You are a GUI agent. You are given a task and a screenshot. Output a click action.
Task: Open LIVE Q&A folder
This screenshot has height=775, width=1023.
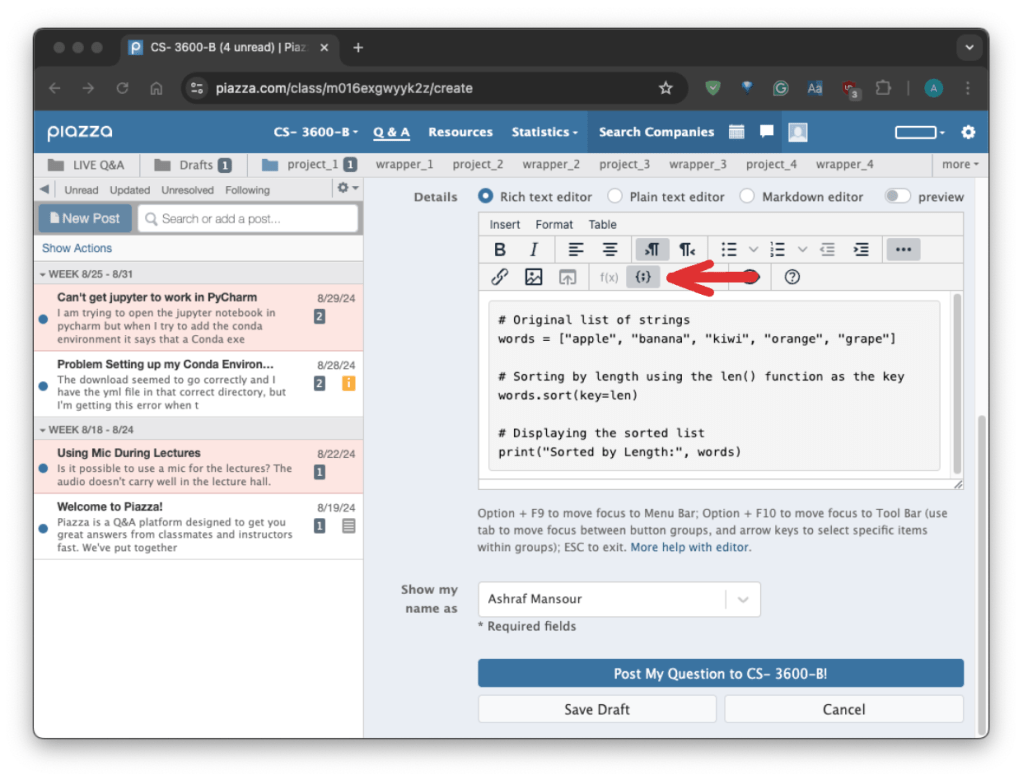86,164
